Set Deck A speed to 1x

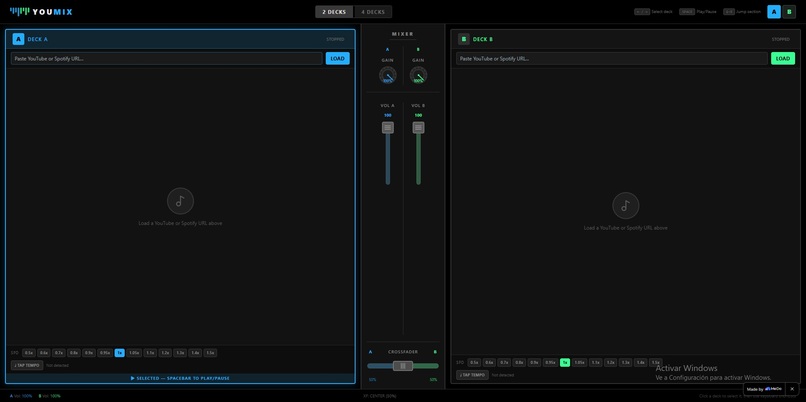pyautogui.click(x=119, y=353)
